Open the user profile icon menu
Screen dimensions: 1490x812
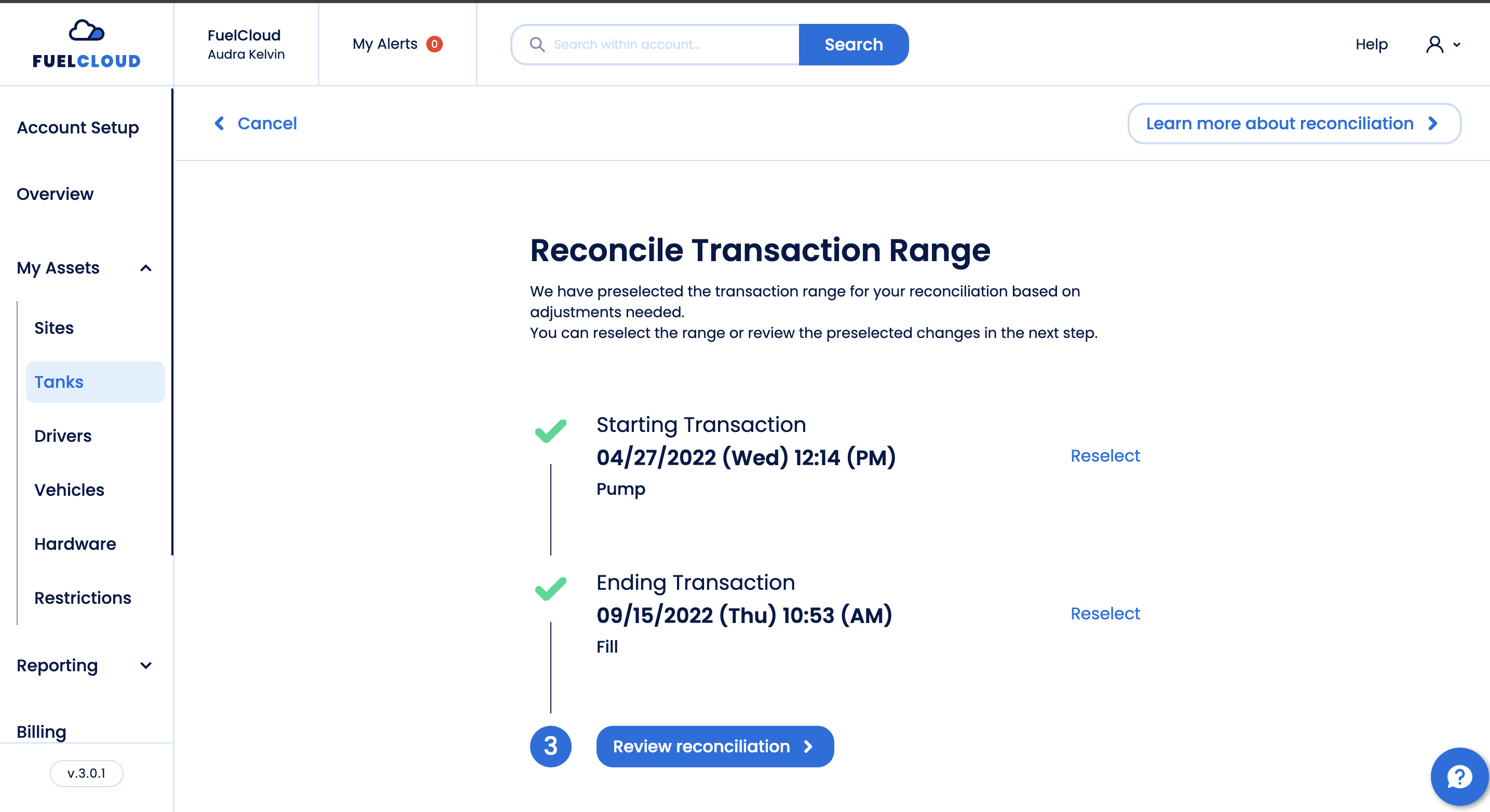pyautogui.click(x=1434, y=45)
